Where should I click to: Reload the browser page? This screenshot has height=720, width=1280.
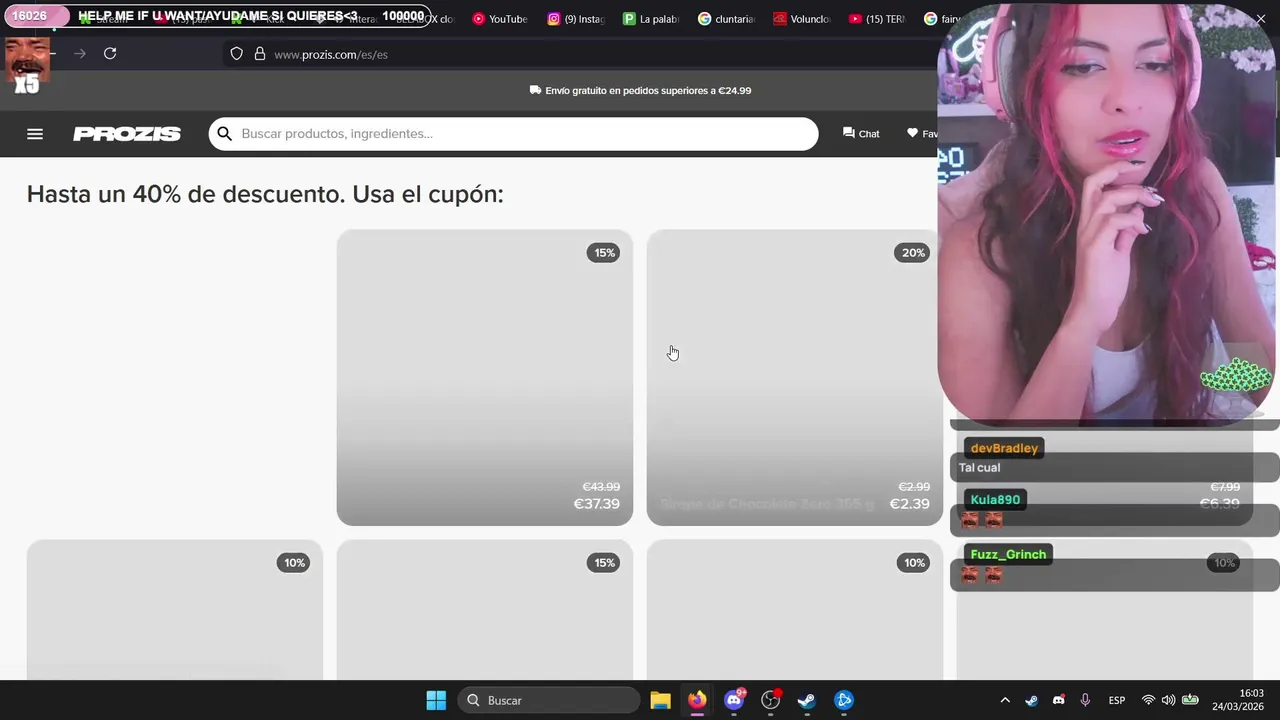pyautogui.click(x=110, y=54)
